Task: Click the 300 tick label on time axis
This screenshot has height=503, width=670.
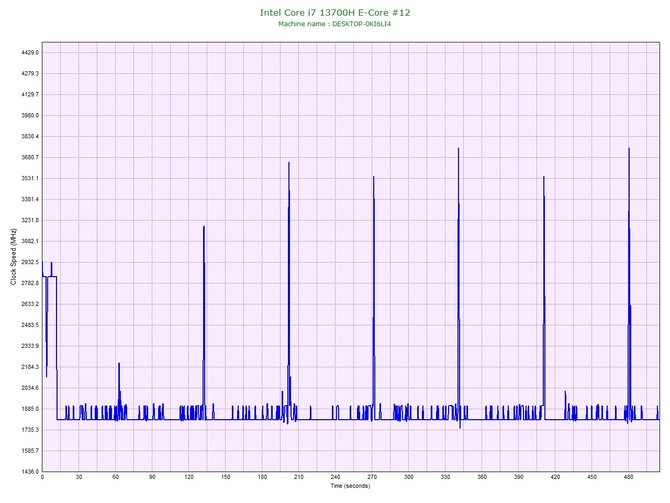Action: (x=409, y=477)
